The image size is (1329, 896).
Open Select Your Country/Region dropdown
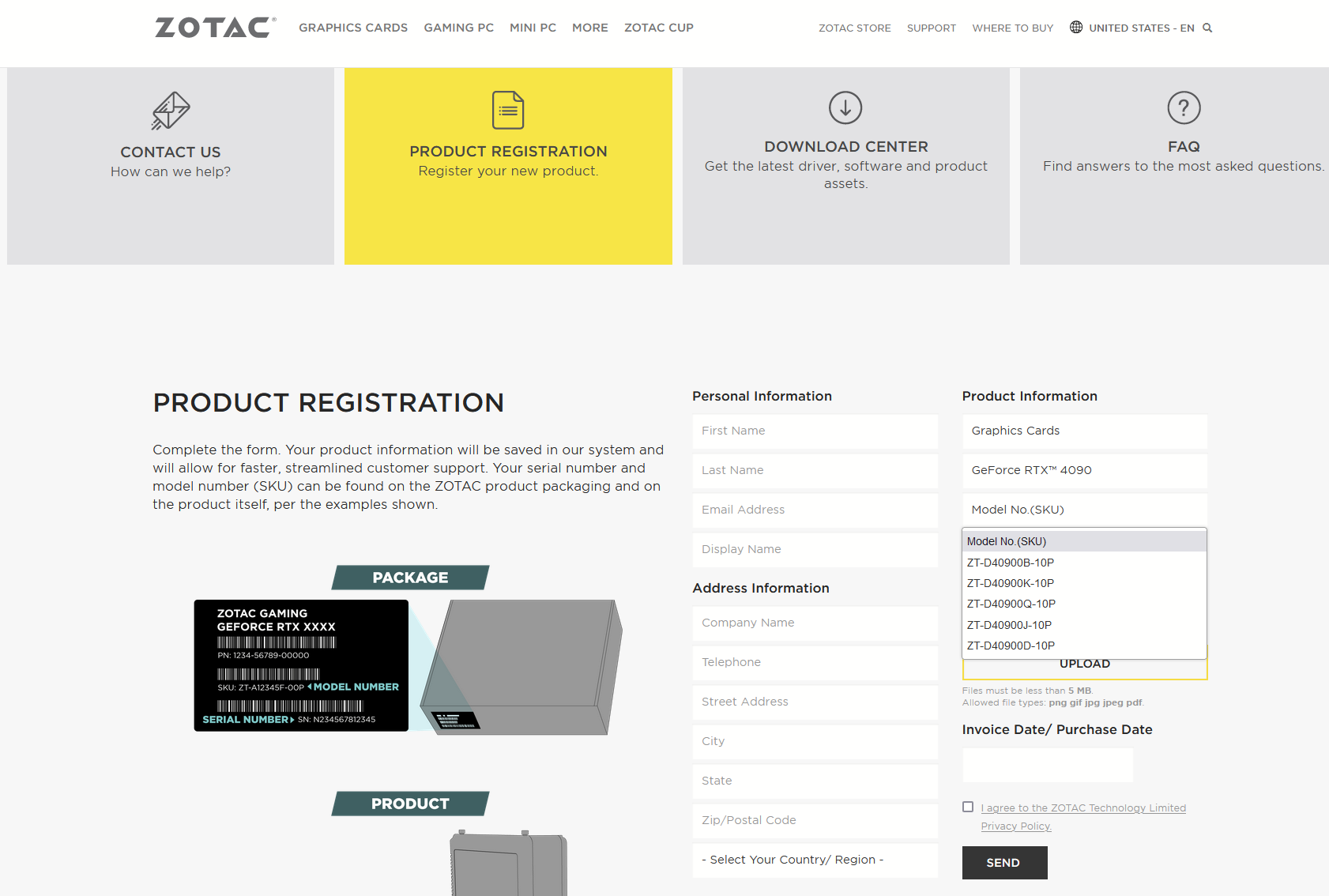point(815,860)
